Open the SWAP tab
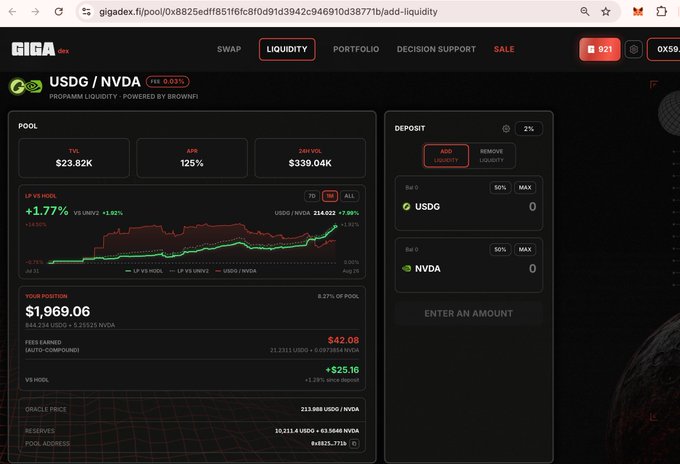 click(x=229, y=49)
